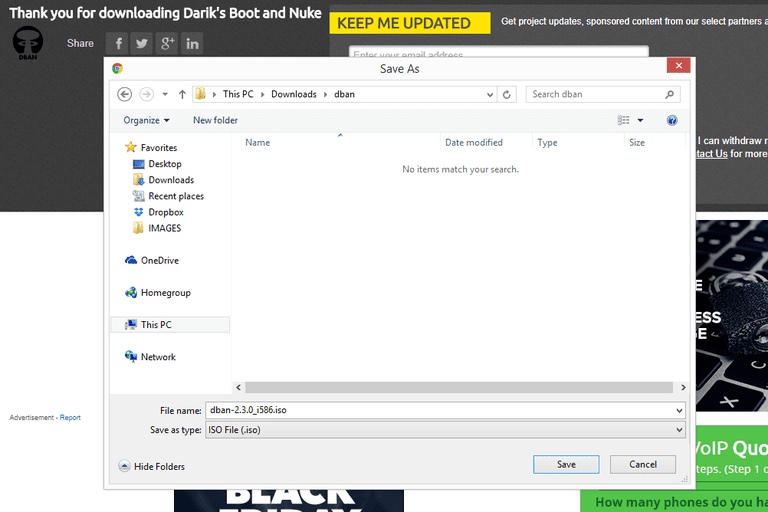Click Hide Folders toggle
768x512 pixels.
point(152,466)
